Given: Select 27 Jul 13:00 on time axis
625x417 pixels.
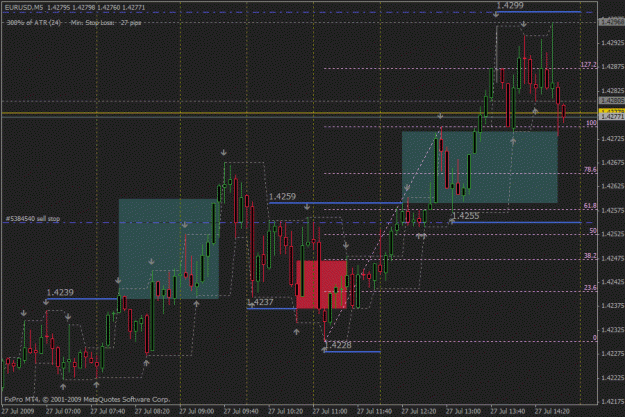Looking at the screenshot, I should click(463, 411).
